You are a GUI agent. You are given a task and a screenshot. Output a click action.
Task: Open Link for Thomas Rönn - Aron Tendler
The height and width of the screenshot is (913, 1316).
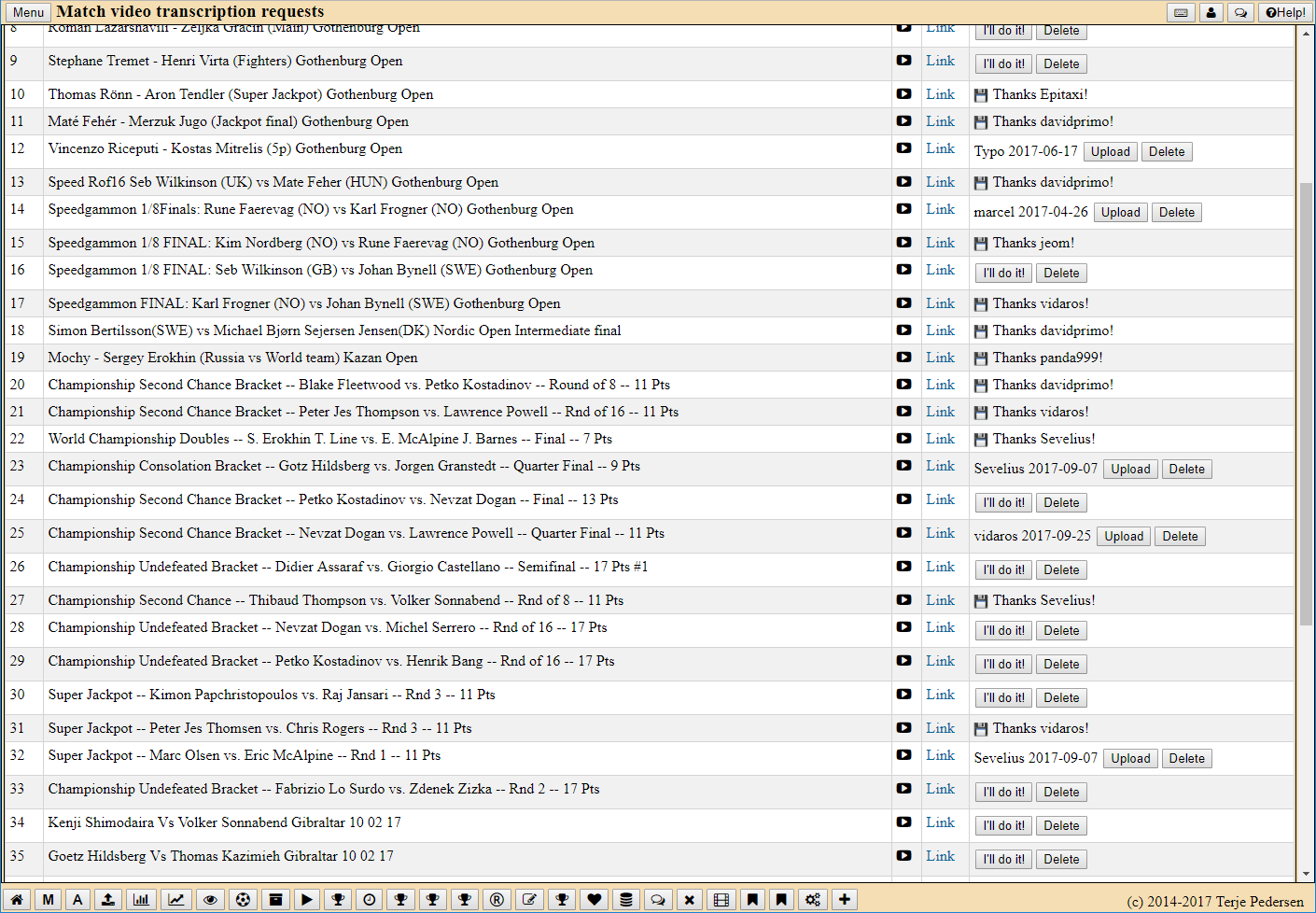[x=940, y=94]
